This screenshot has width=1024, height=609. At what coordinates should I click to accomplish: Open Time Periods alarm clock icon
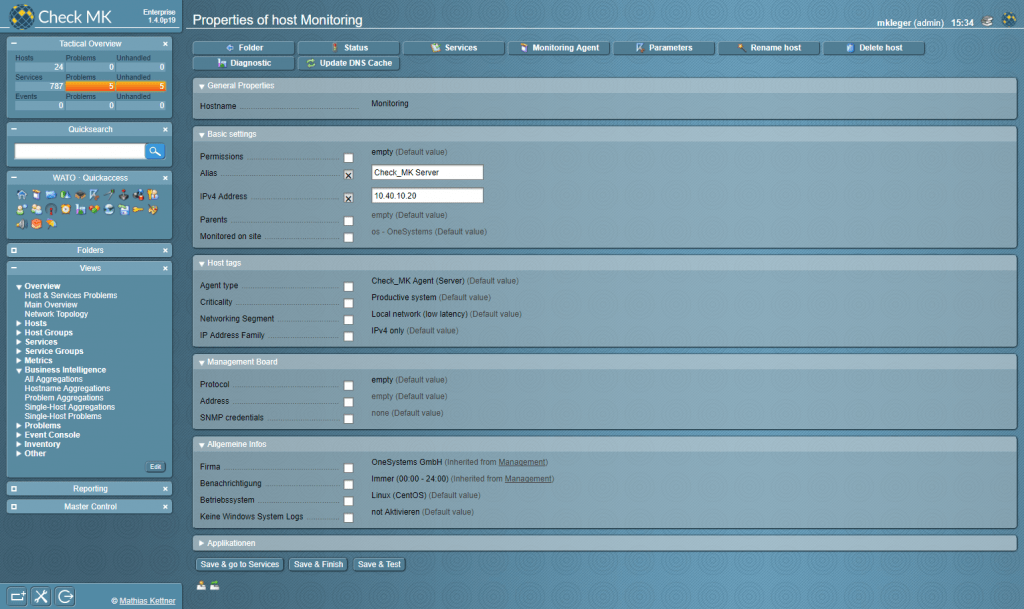pos(65,210)
